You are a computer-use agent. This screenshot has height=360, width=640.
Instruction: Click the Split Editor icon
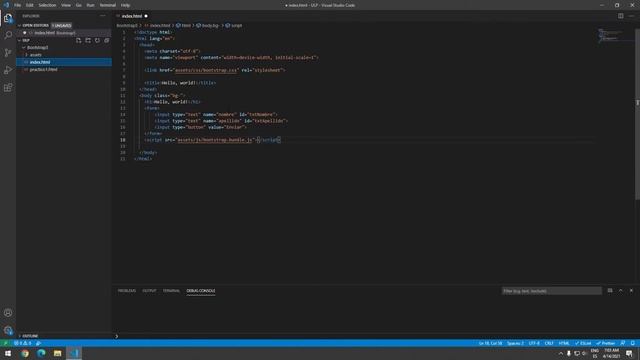[620, 16]
